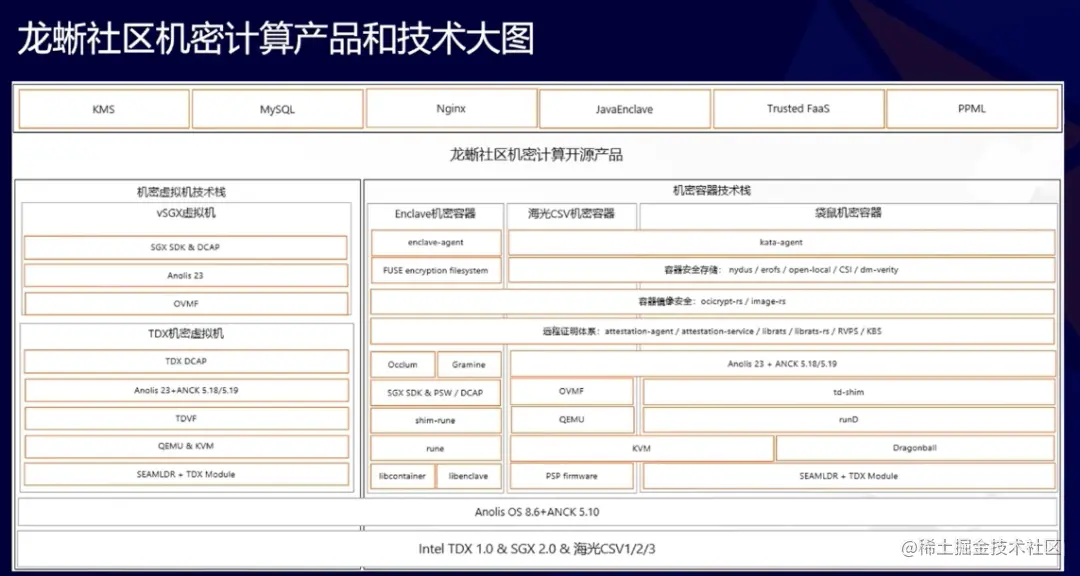
Task: Click the 机密虚拟机技术栈 heading
Action: point(182,192)
